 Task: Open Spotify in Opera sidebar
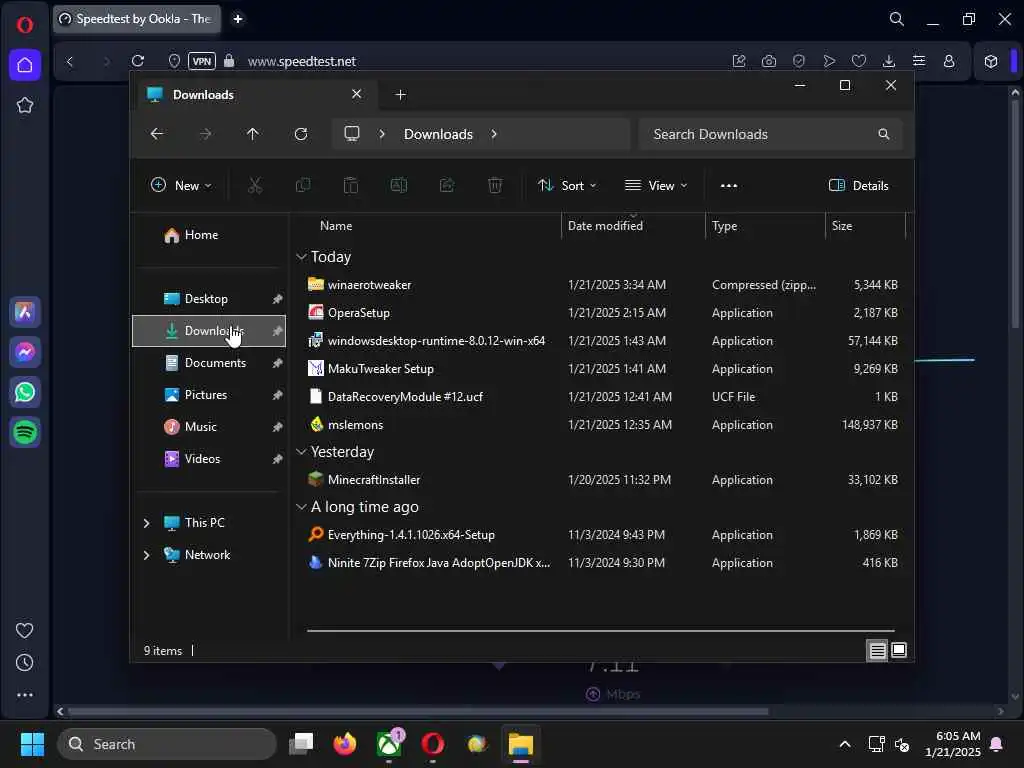(25, 432)
